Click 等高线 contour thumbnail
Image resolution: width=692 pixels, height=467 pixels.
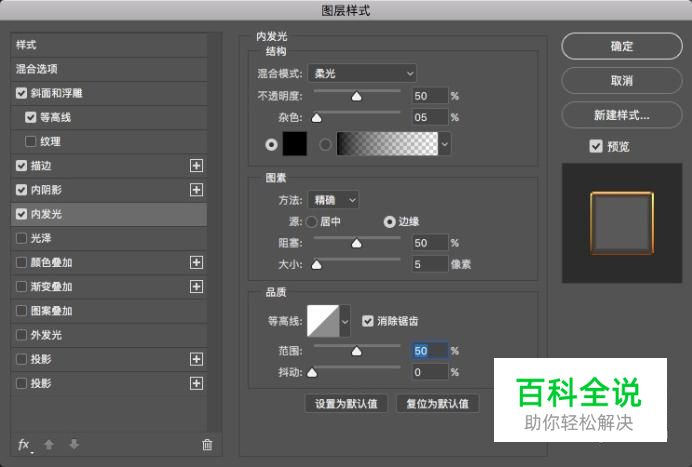pyautogui.click(x=323, y=321)
